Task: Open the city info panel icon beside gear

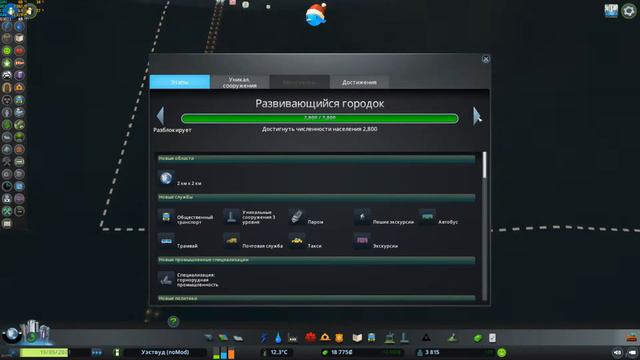Action: coord(611,11)
